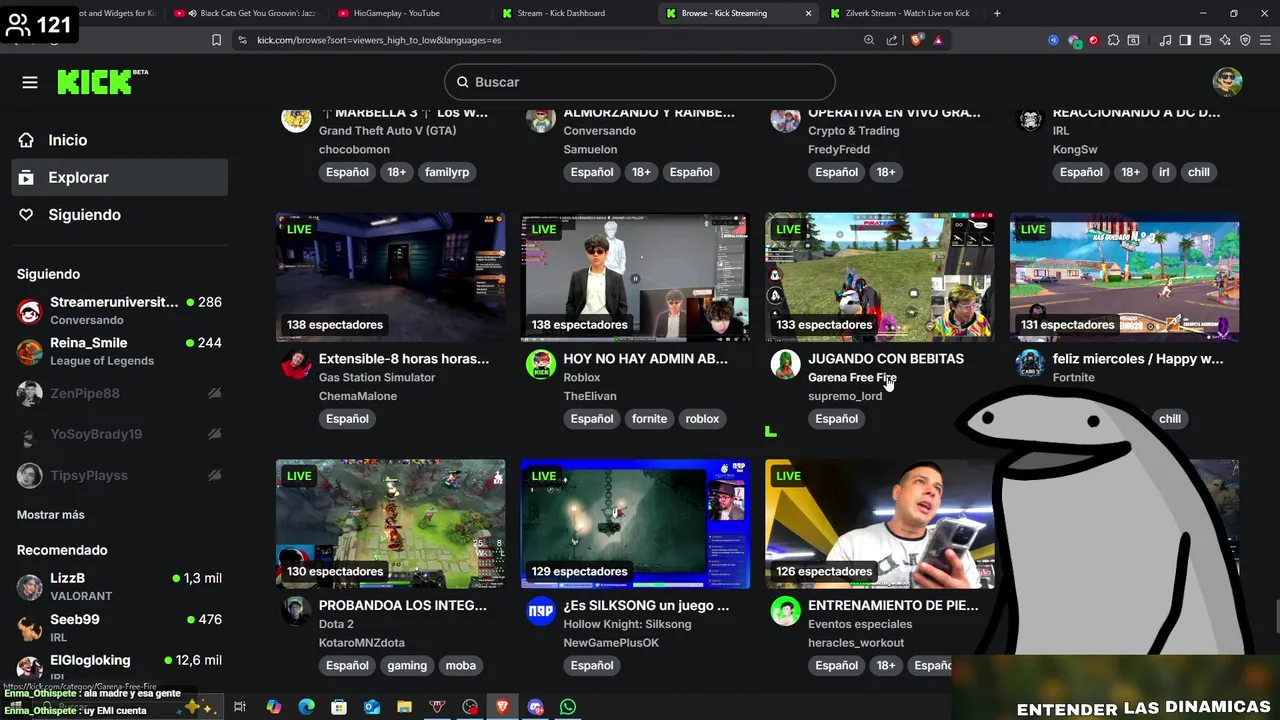The height and width of the screenshot is (720, 1280).
Task: Click the Español tag under ChemaMalone
Action: pyautogui.click(x=347, y=419)
